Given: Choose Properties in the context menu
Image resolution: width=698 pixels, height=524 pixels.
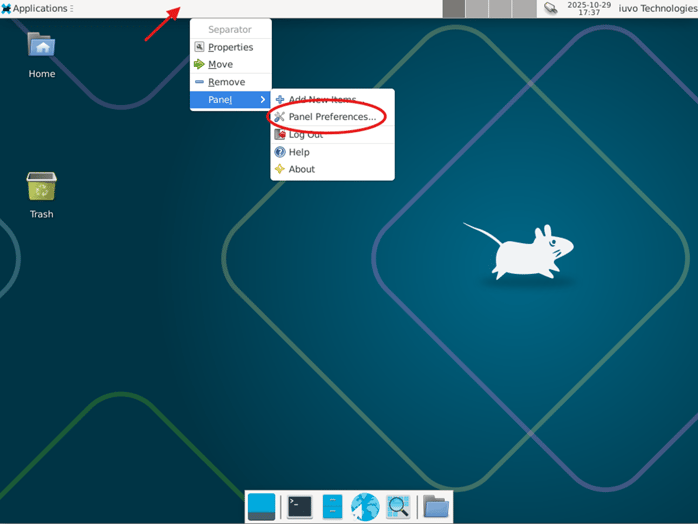Looking at the screenshot, I should 230,47.
